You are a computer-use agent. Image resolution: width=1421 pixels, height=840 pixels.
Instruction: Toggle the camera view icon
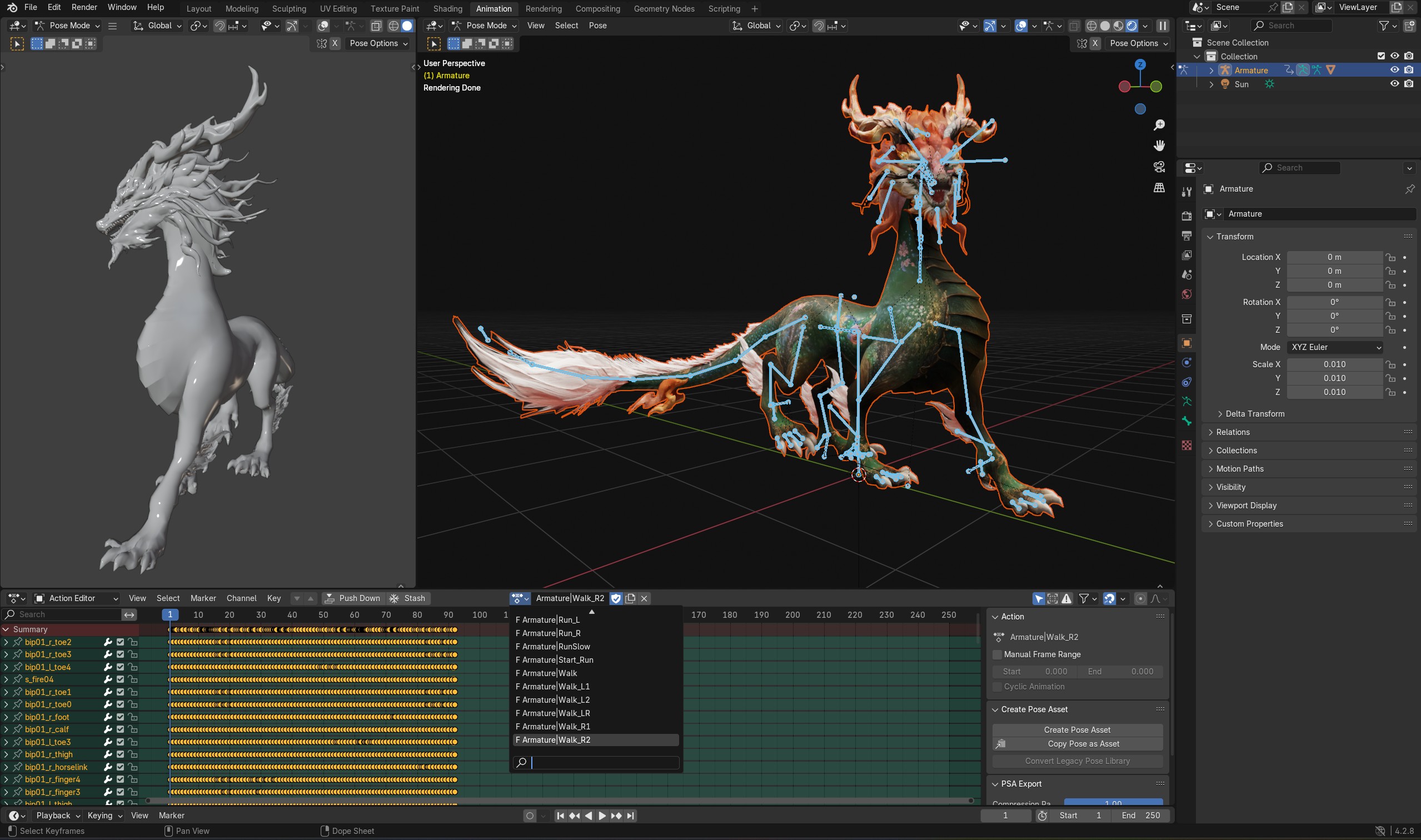(1159, 167)
